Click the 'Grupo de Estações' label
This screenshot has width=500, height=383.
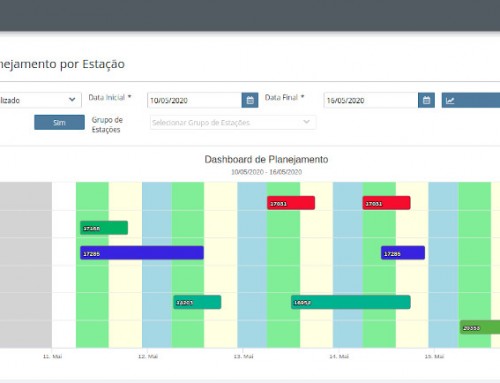(x=107, y=125)
